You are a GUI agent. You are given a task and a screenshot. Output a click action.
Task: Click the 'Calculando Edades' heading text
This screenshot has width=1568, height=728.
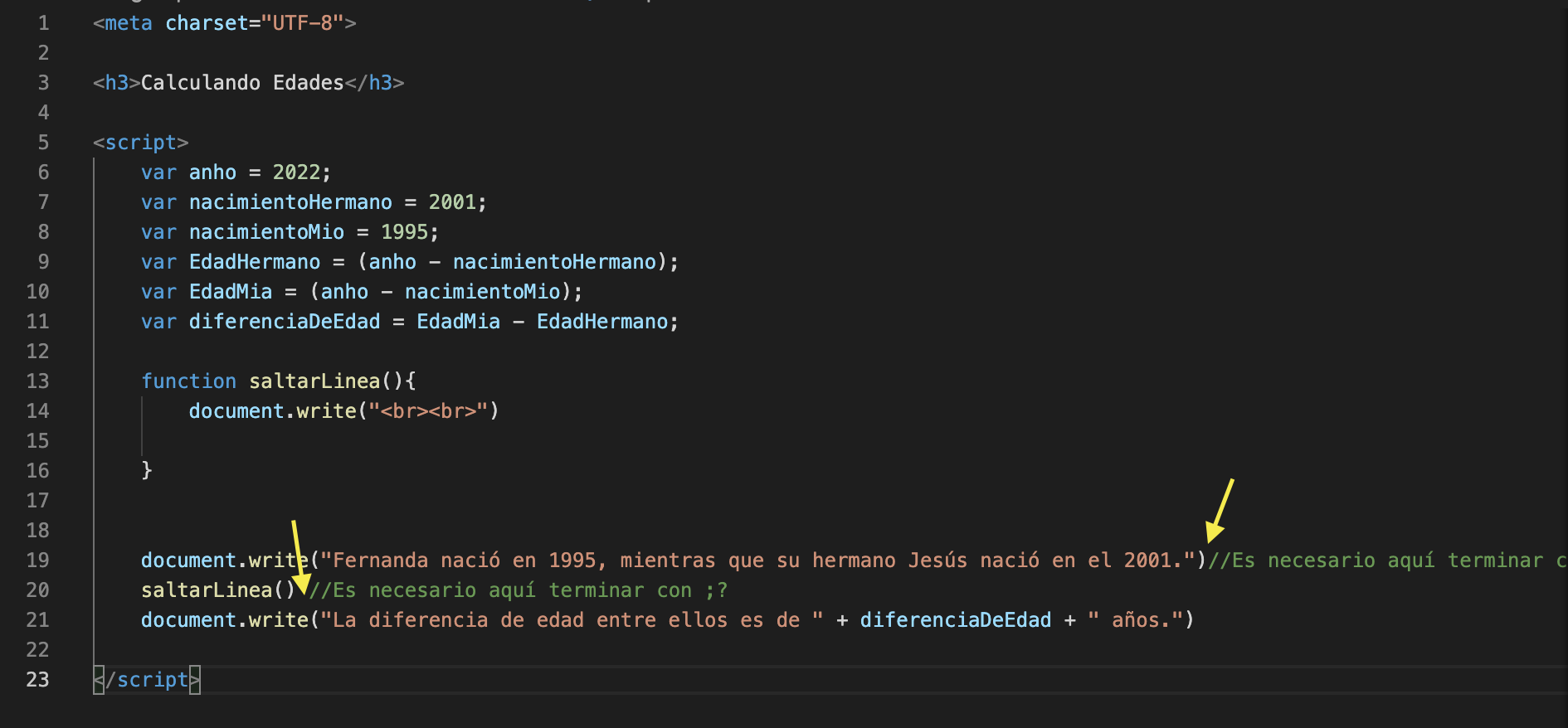(x=242, y=83)
